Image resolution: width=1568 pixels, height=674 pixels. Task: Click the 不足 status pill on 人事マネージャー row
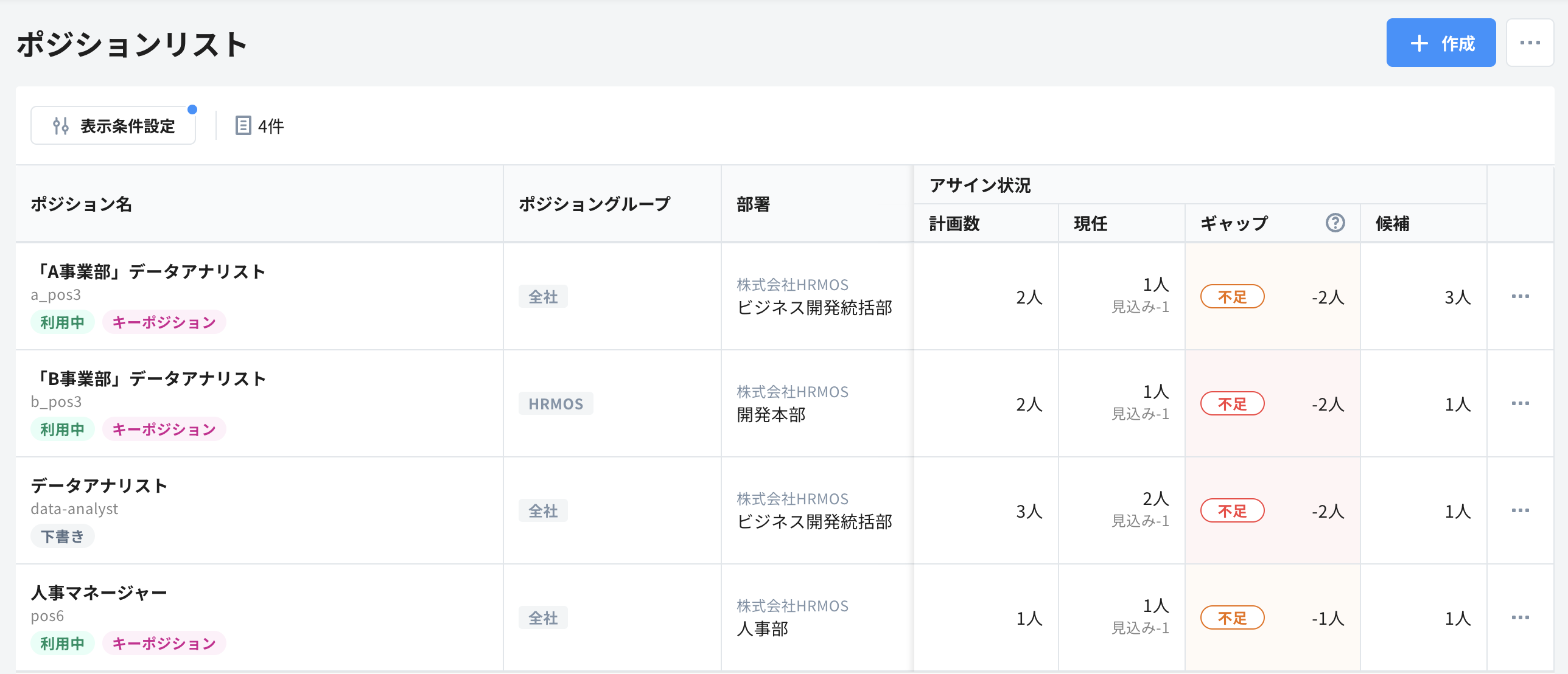(1232, 617)
